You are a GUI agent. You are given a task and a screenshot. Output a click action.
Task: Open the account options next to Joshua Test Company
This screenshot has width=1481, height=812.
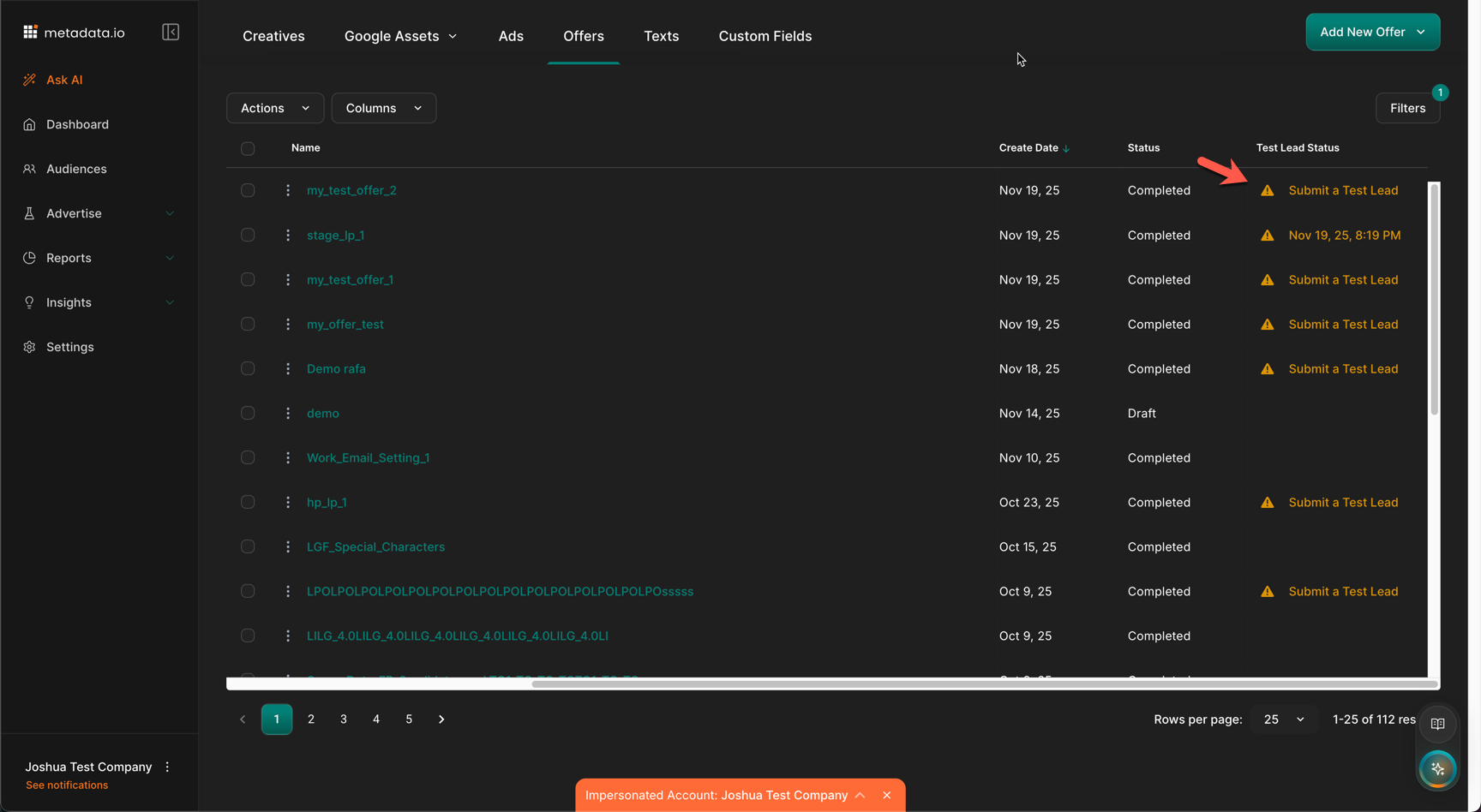168,767
